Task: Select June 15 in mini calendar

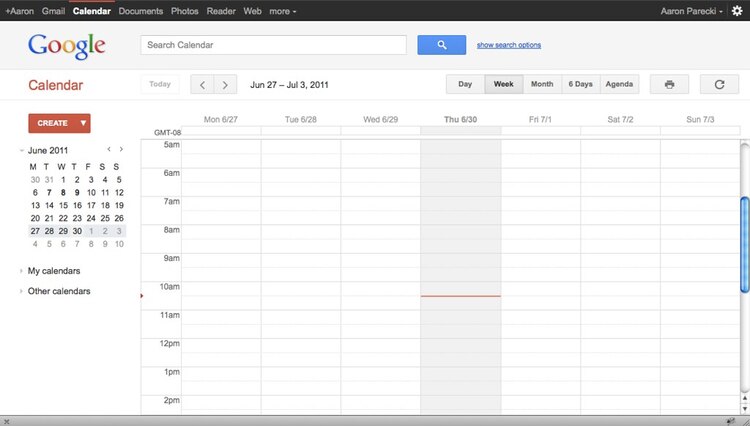Action: pyautogui.click(x=63, y=205)
